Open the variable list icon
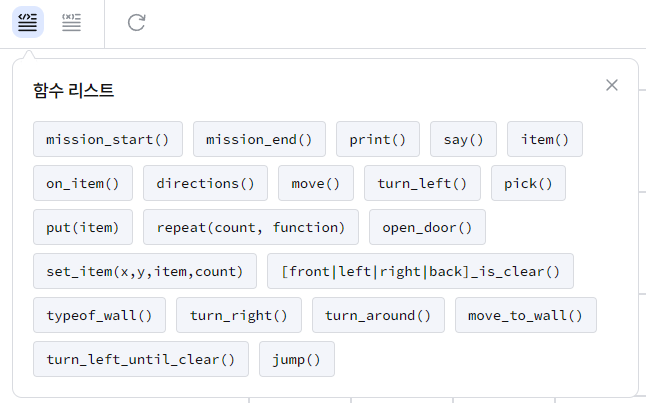Screen dimensions: 646x403 (71, 22)
